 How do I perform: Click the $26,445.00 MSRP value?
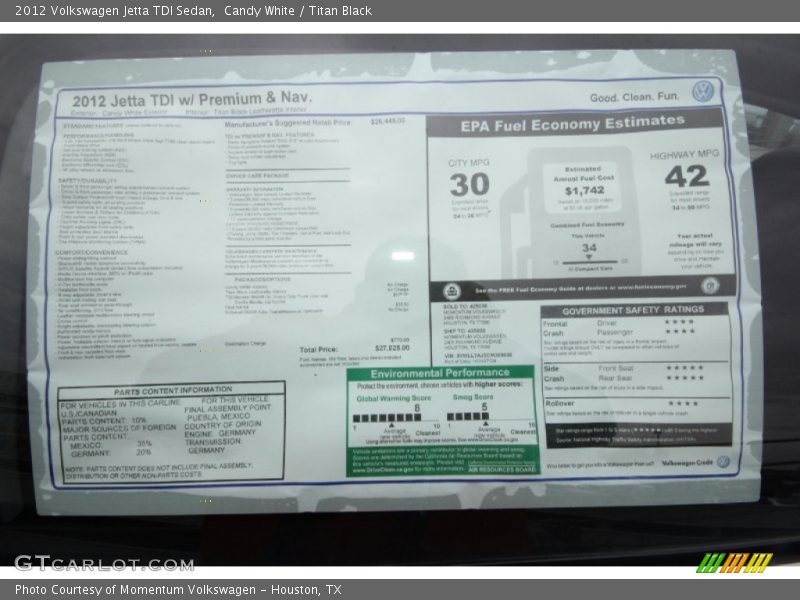click(388, 121)
